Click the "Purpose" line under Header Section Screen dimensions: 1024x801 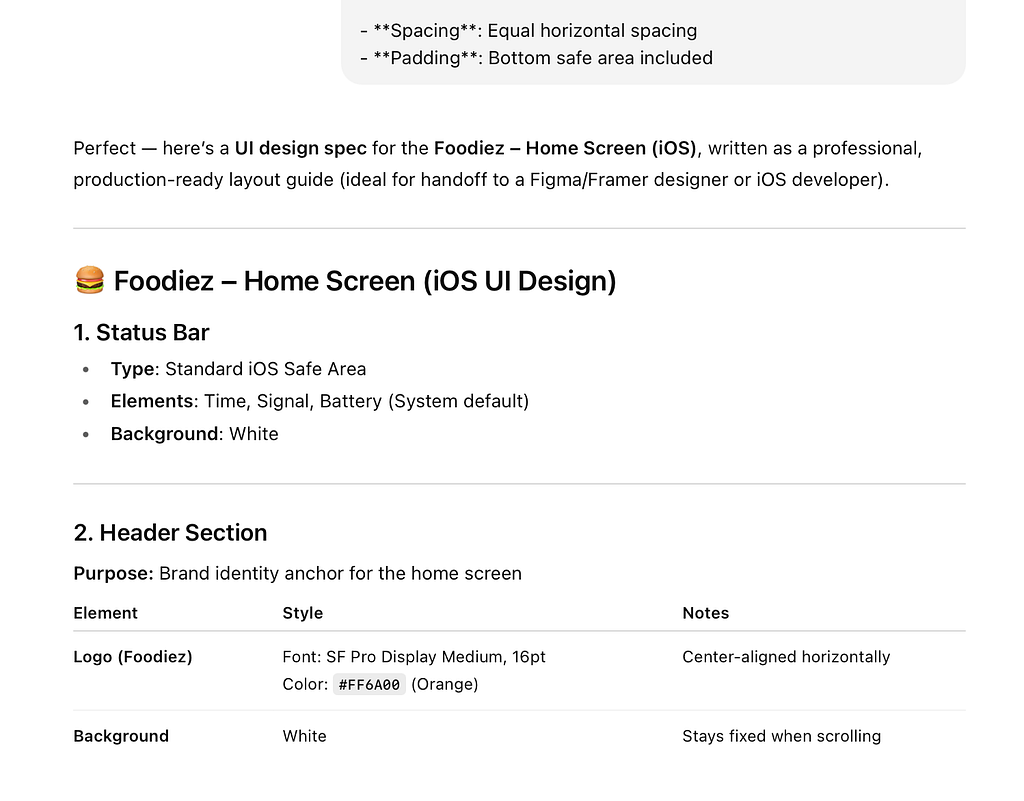tap(297, 574)
